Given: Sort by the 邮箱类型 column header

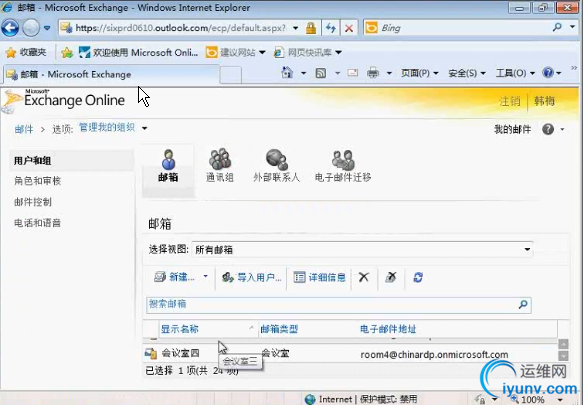Looking at the screenshot, I should (279, 329).
